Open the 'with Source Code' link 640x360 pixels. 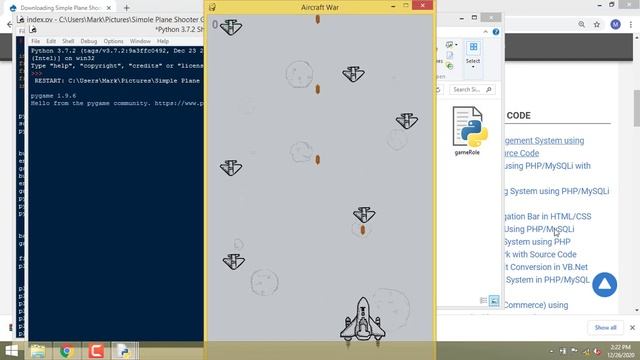544,254
